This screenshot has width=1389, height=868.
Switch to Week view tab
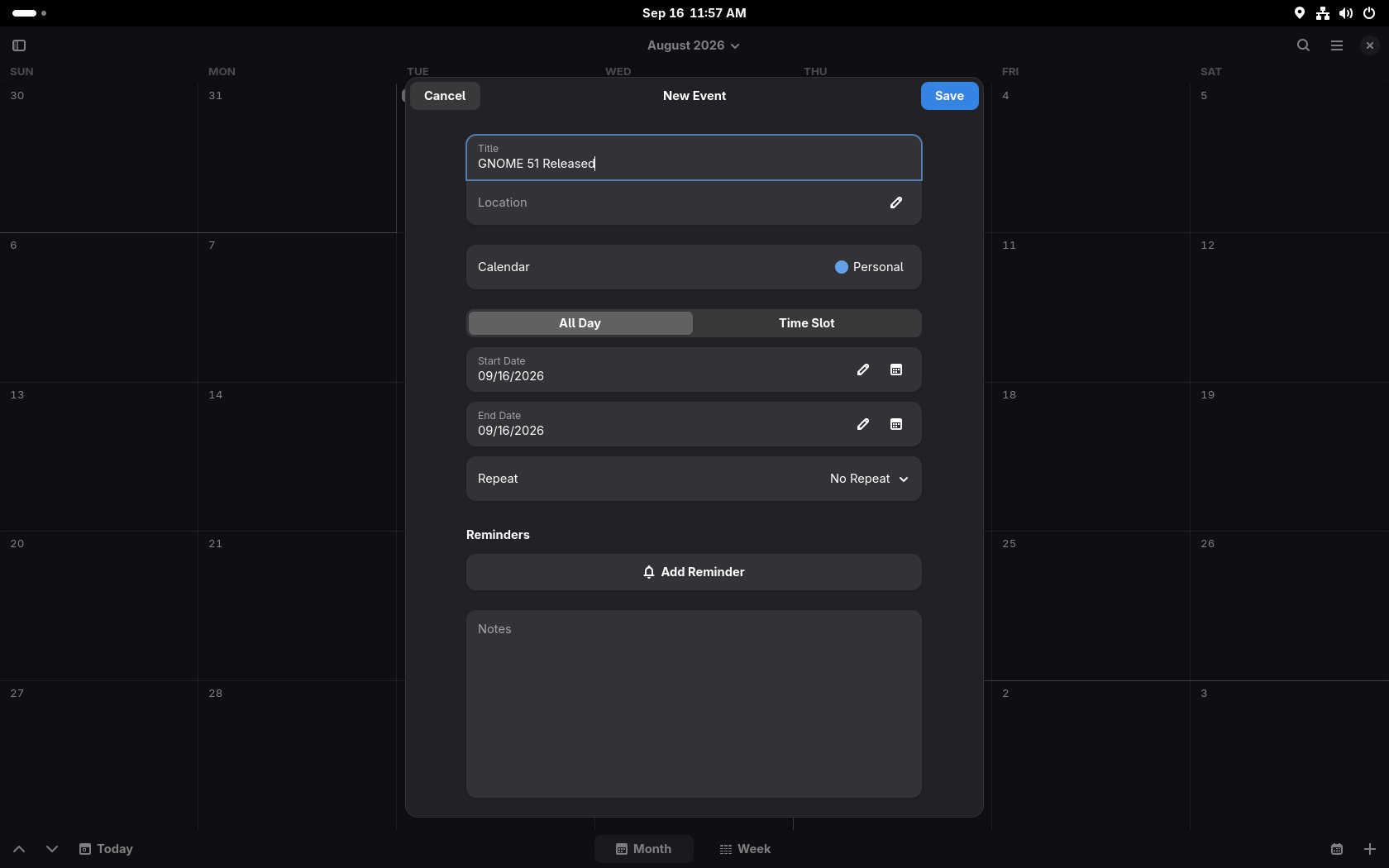745,849
